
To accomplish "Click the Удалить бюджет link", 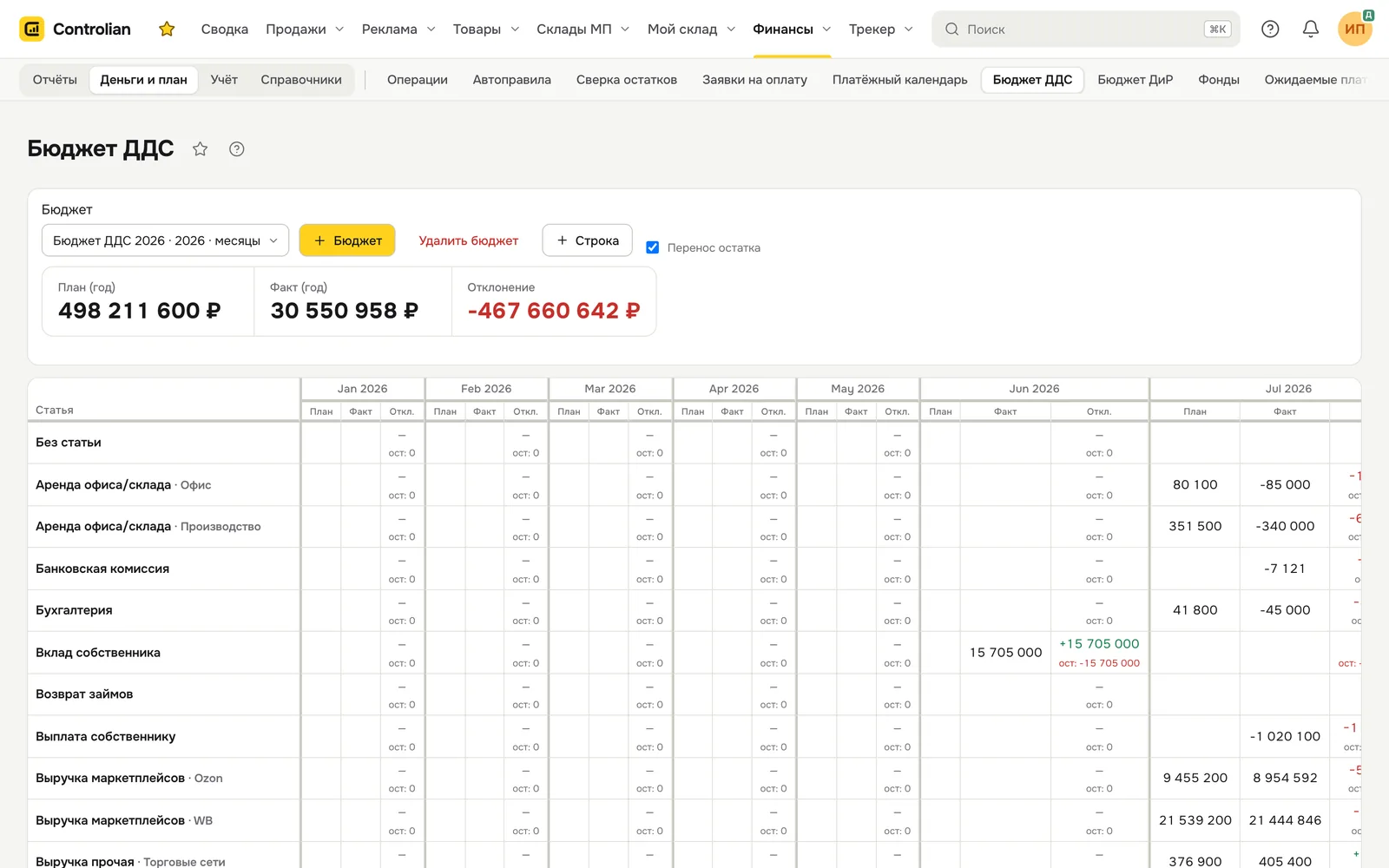I will pos(469,240).
